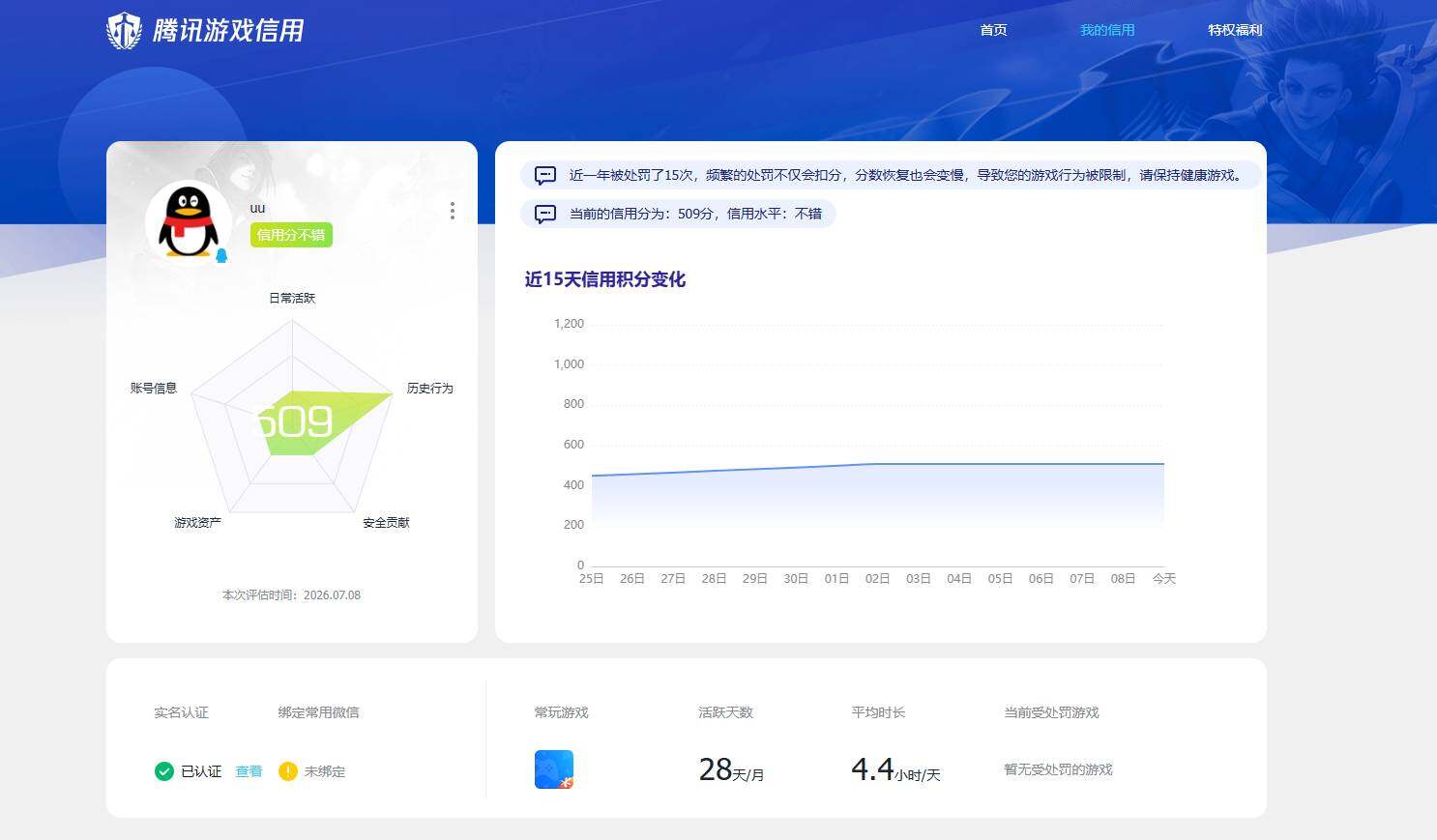This screenshot has width=1437, height=840.
Task: Open 特权福利 navigation tab
Action: coord(1235,30)
